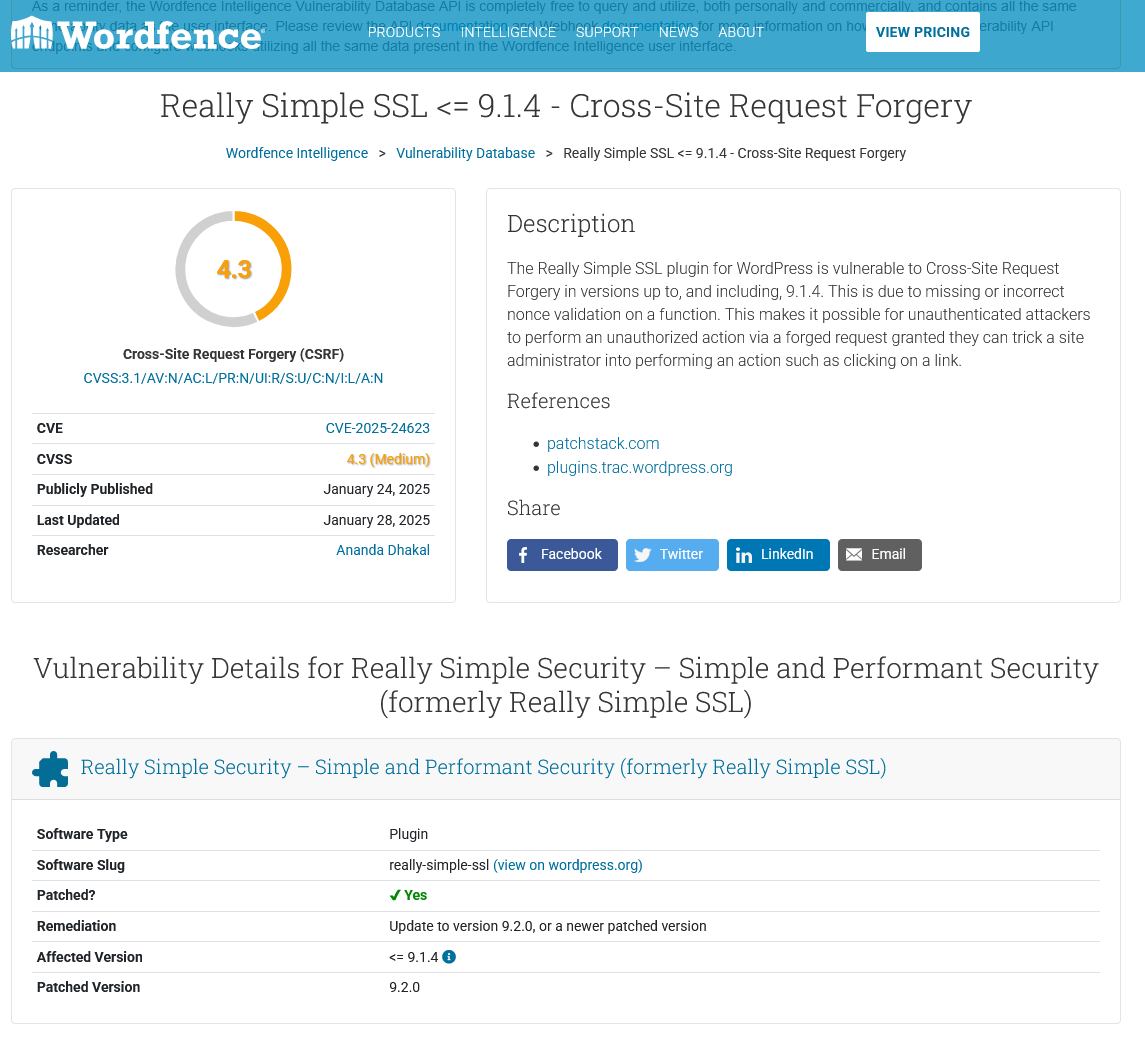
Task: Click the 4.3 score gauge
Action: [x=234, y=270]
